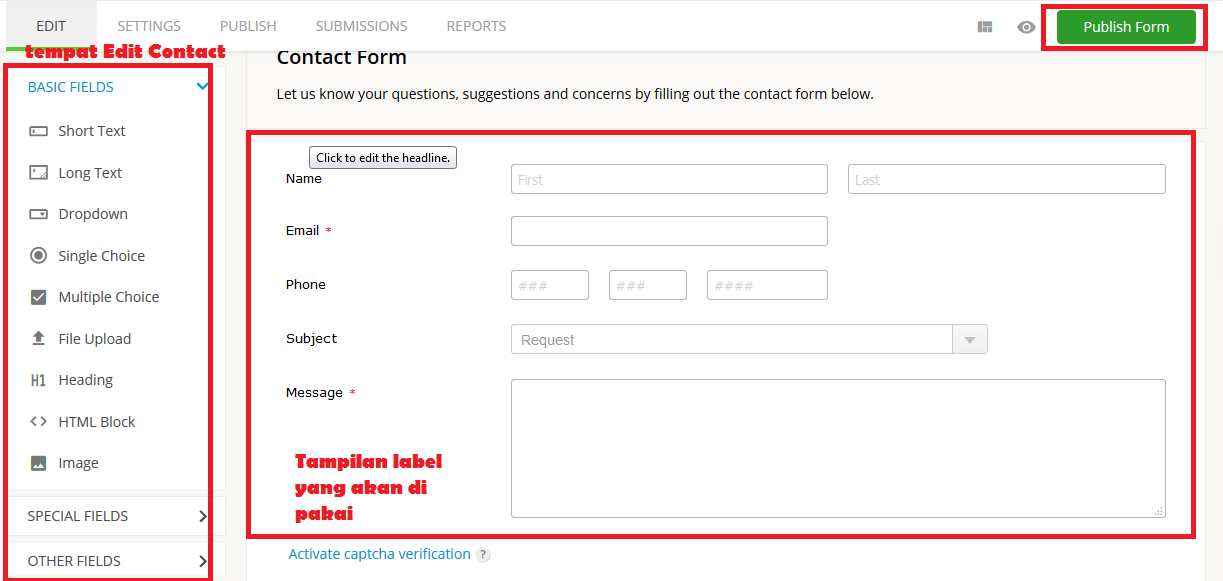Open the SUBMISSIONS tab
1223x581 pixels.
361,25
